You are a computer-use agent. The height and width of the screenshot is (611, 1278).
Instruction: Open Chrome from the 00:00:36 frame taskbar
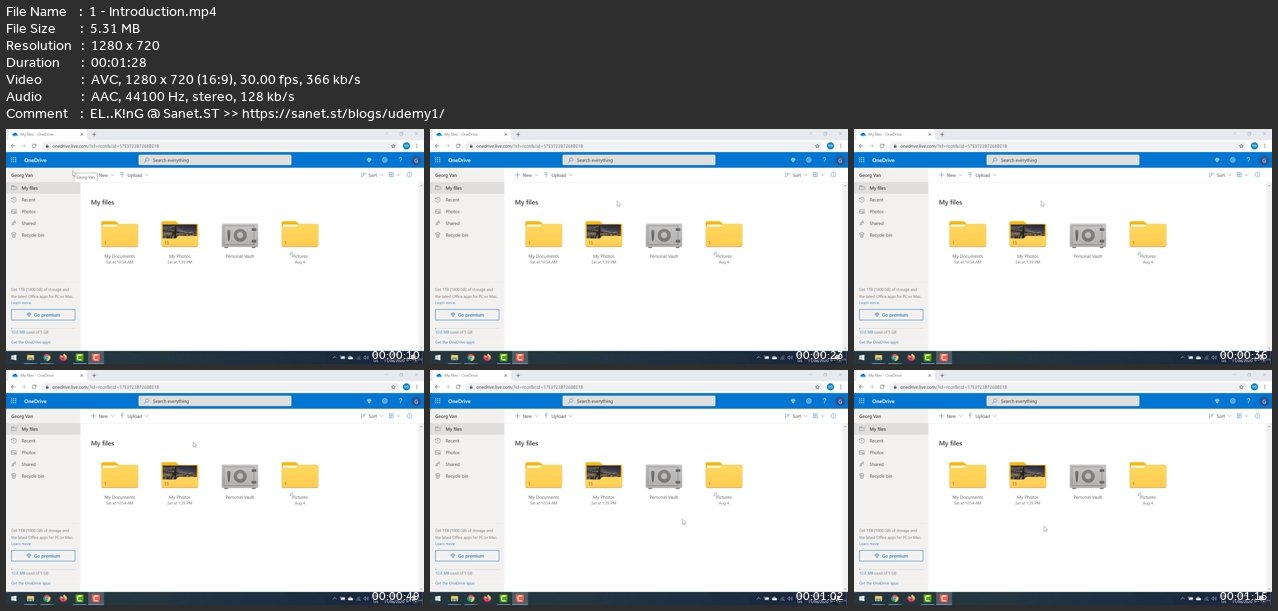point(895,357)
